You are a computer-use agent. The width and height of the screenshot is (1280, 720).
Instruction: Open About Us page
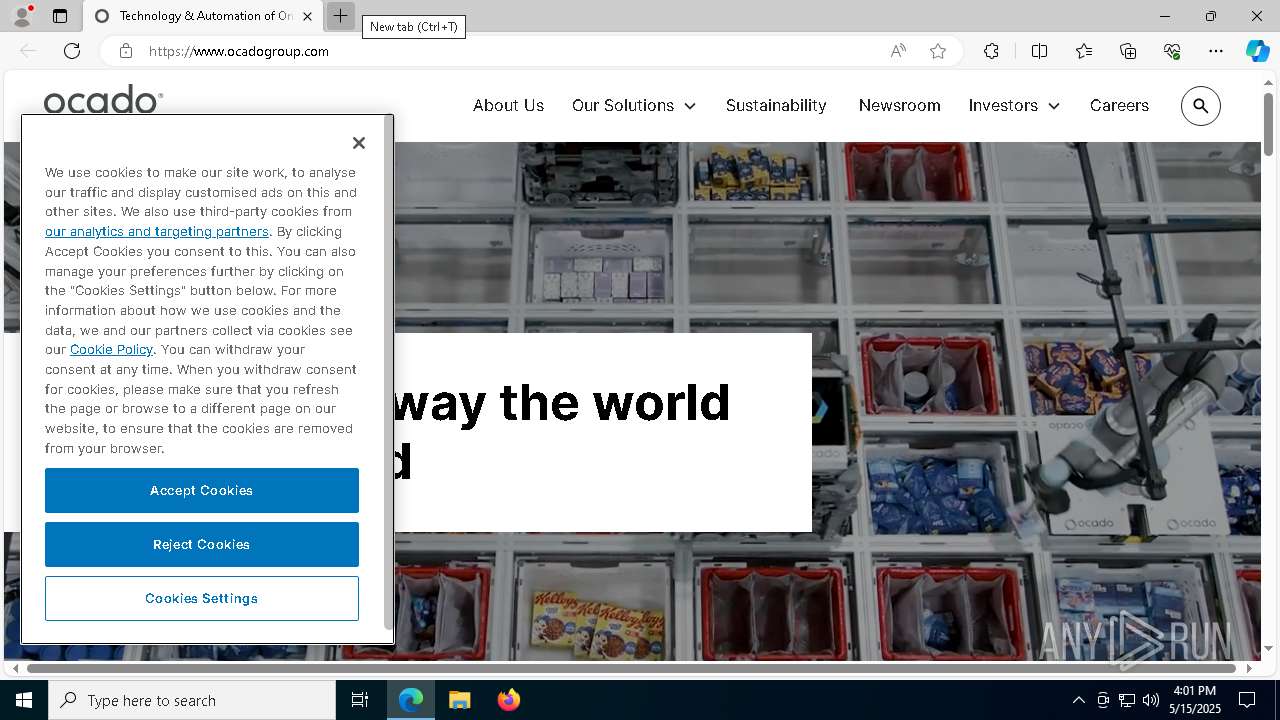click(508, 105)
